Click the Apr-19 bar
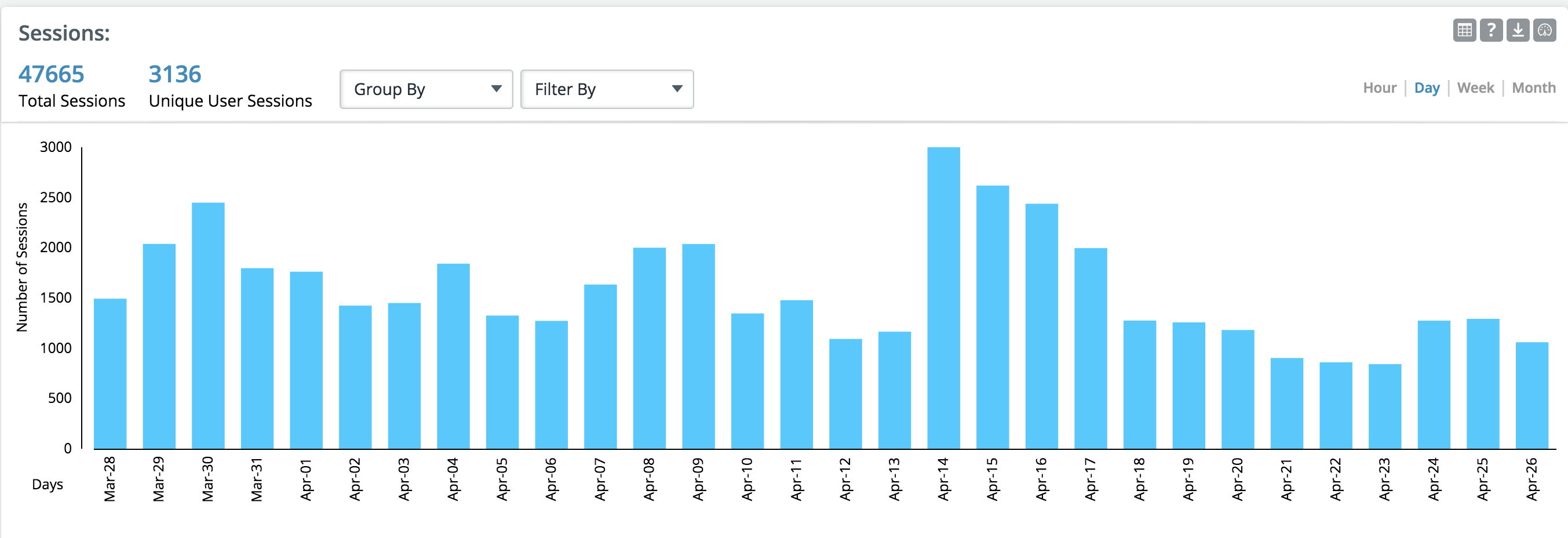The height and width of the screenshot is (538, 1568). tap(1189, 386)
